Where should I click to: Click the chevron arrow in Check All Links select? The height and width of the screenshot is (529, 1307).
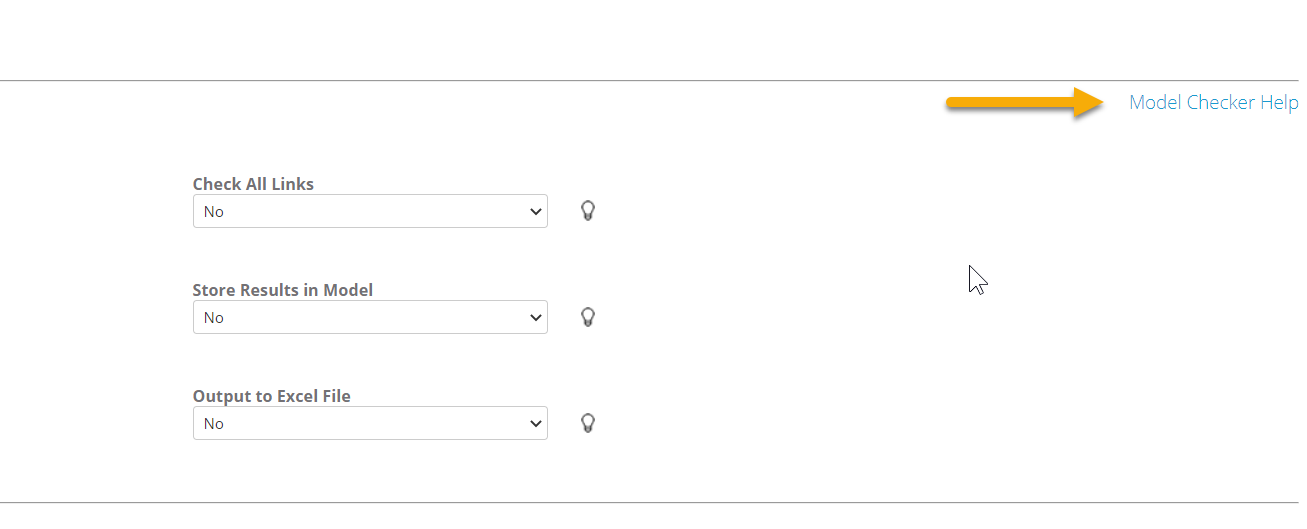[535, 211]
